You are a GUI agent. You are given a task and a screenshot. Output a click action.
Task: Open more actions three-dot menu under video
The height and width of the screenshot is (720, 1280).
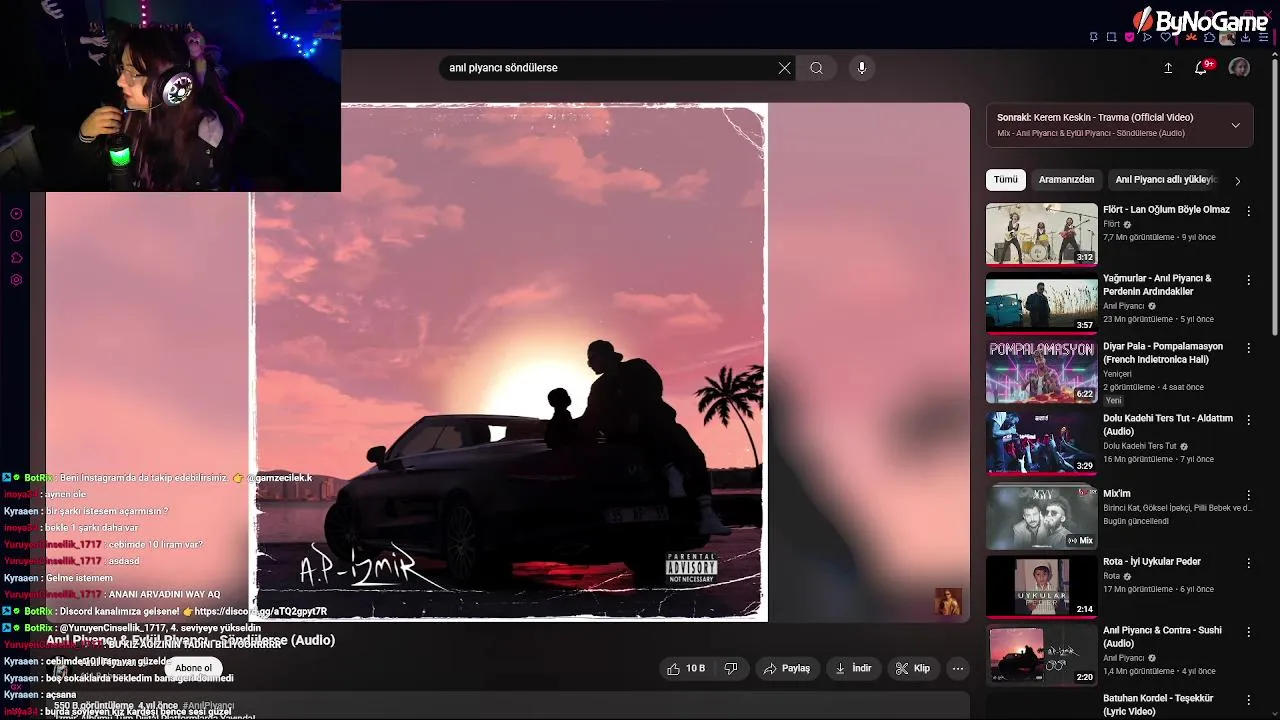click(x=958, y=668)
